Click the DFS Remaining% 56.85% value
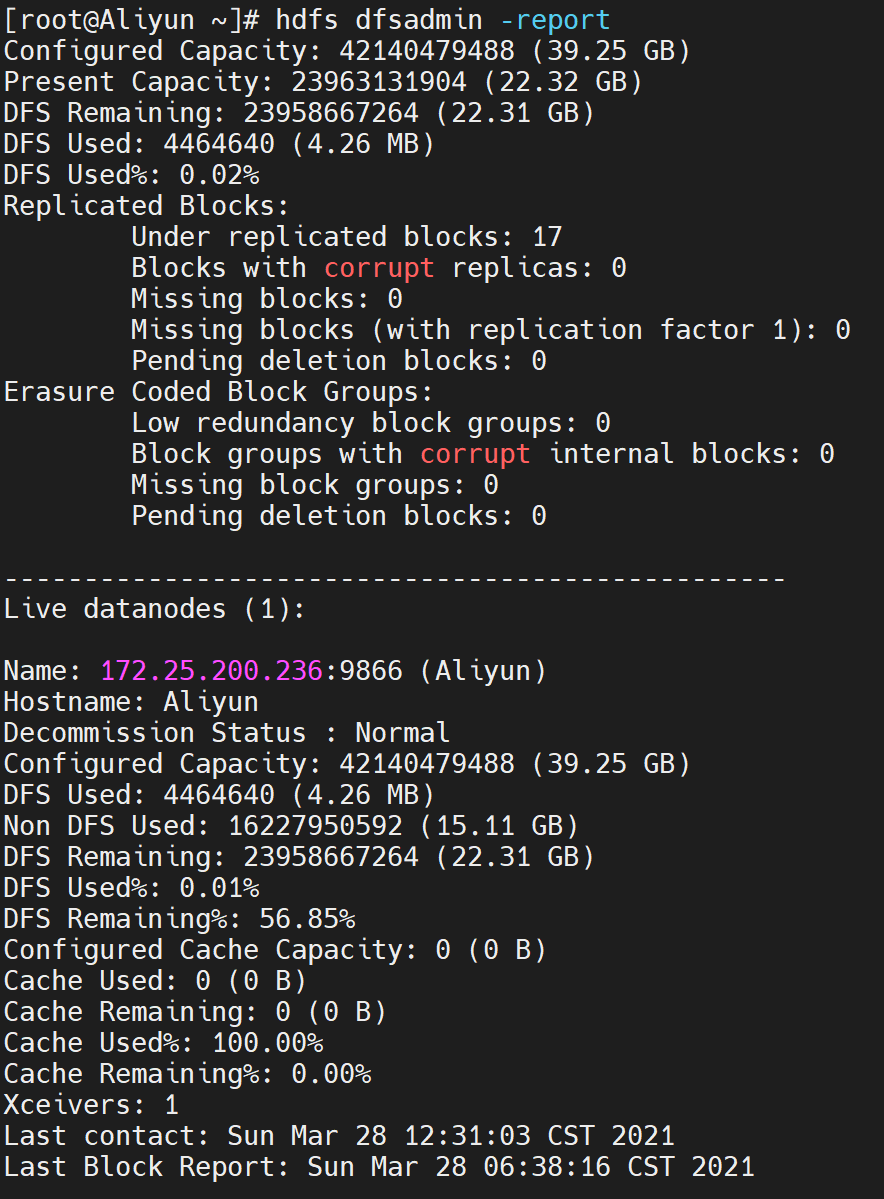 pyautogui.click(x=307, y=918)
